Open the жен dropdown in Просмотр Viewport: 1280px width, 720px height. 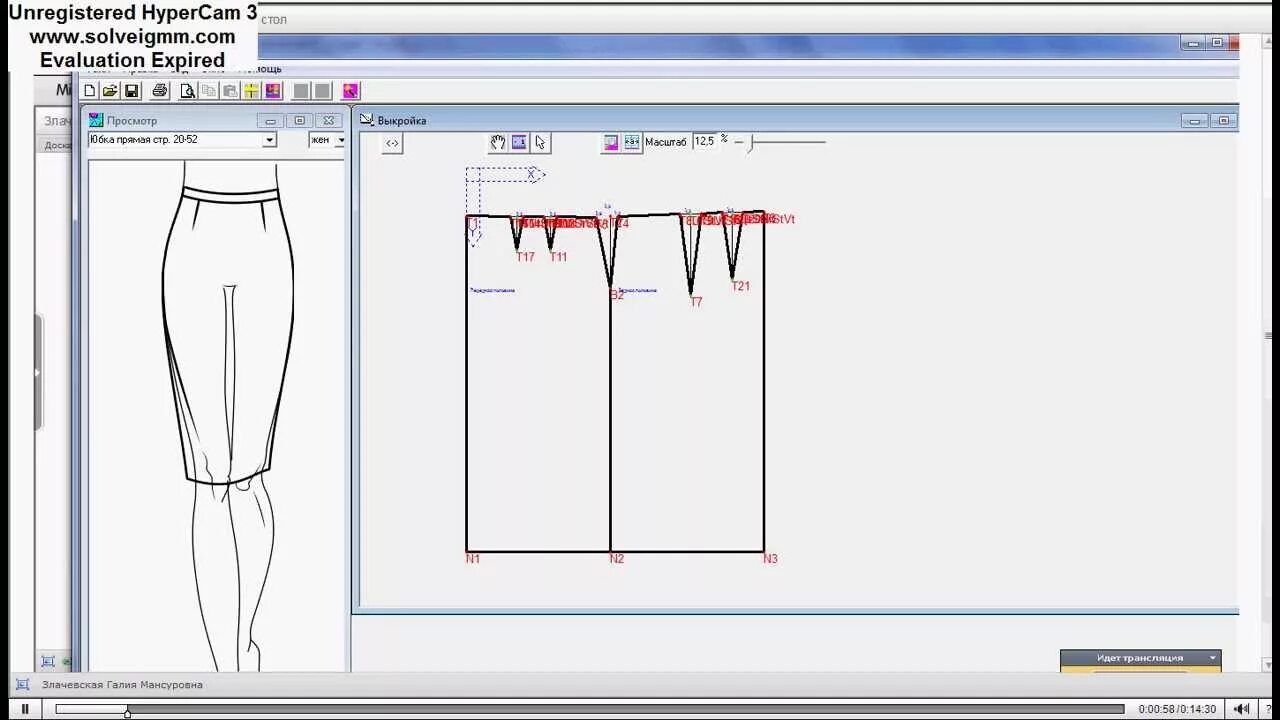click(340, 140)
